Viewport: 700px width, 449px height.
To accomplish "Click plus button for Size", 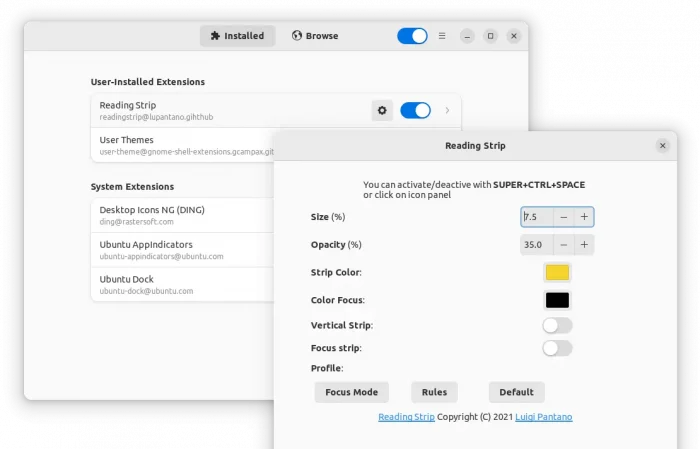I will pyautogui.click(x=584, y=217).
